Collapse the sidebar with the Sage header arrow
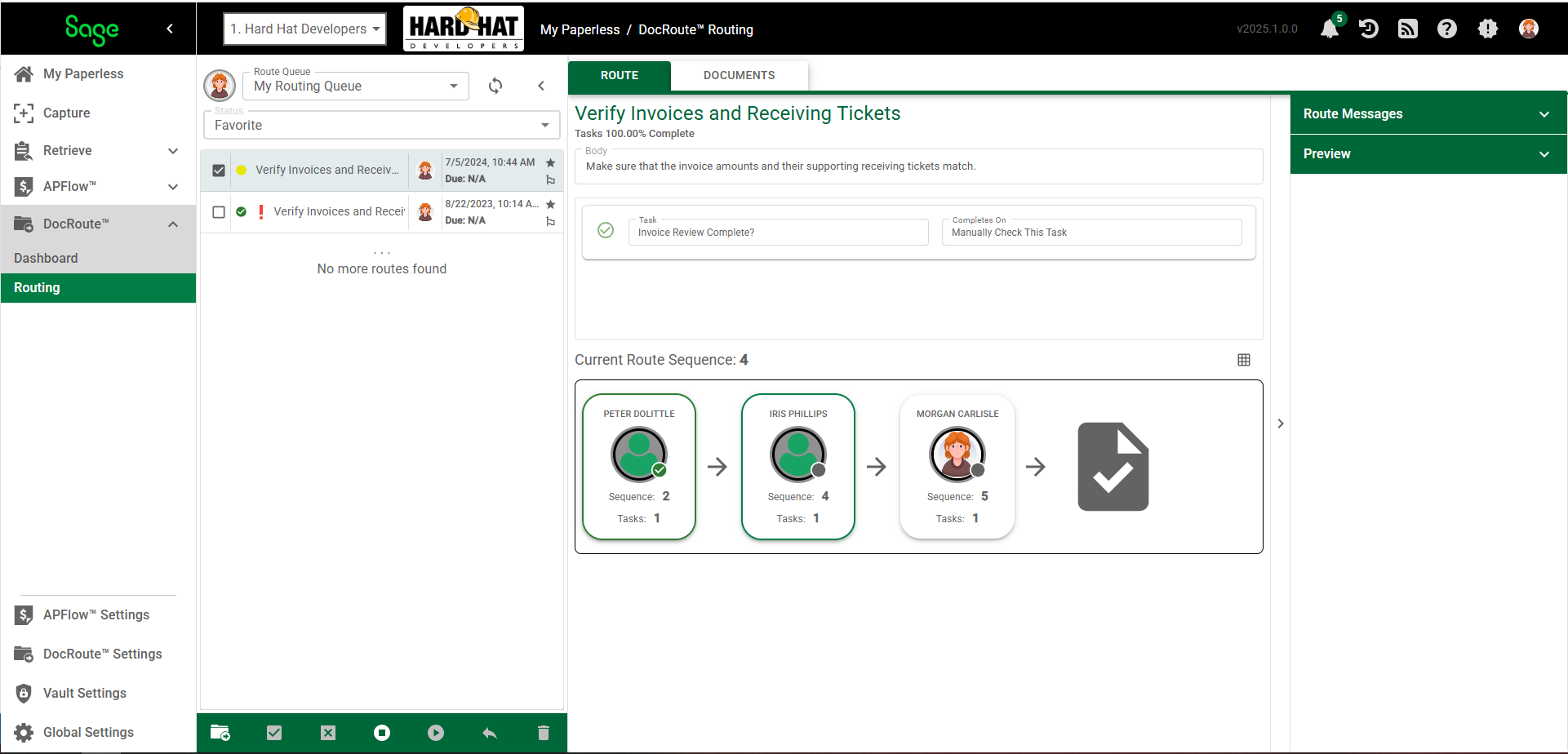The width and height of the screenshot is (1568, 754). [170, 29]
